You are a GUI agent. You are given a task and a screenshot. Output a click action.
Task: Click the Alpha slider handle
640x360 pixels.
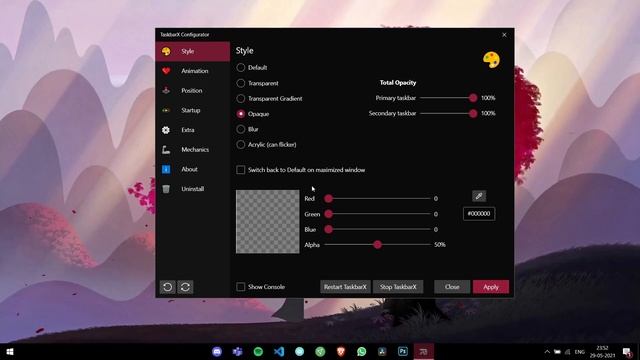(378, 244)
